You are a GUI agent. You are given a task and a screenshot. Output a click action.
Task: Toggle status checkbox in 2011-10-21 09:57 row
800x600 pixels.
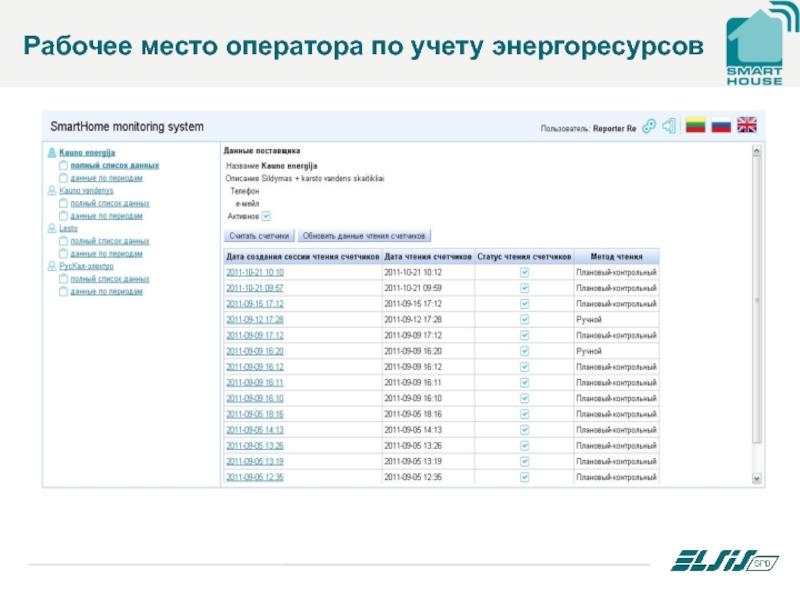click(524, 288)
